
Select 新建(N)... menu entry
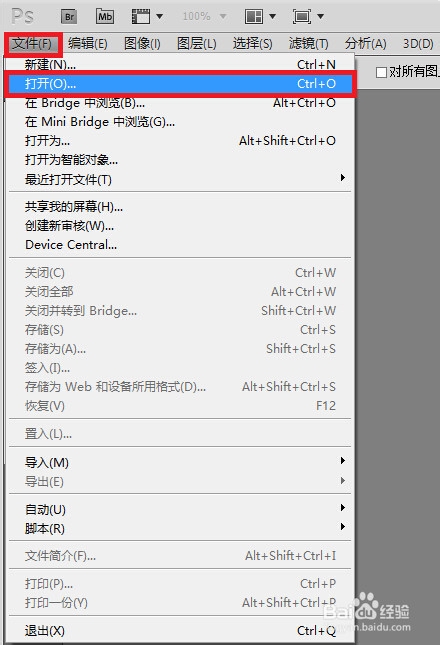[180, 65]
